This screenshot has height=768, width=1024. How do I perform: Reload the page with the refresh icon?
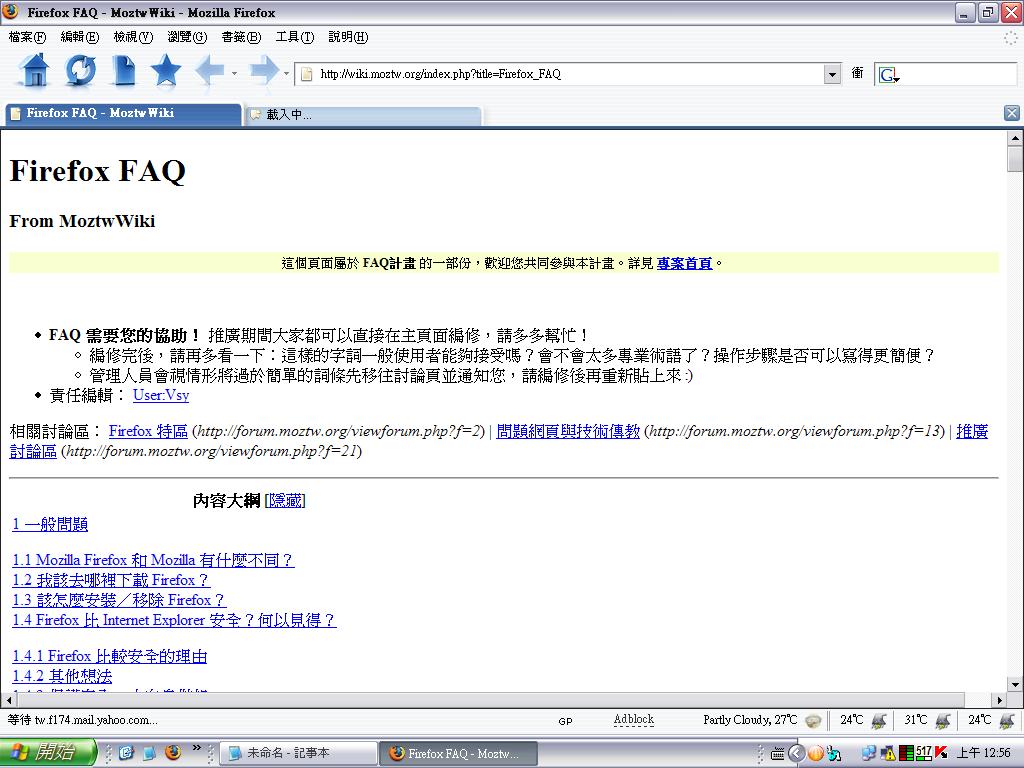(80, 71)
